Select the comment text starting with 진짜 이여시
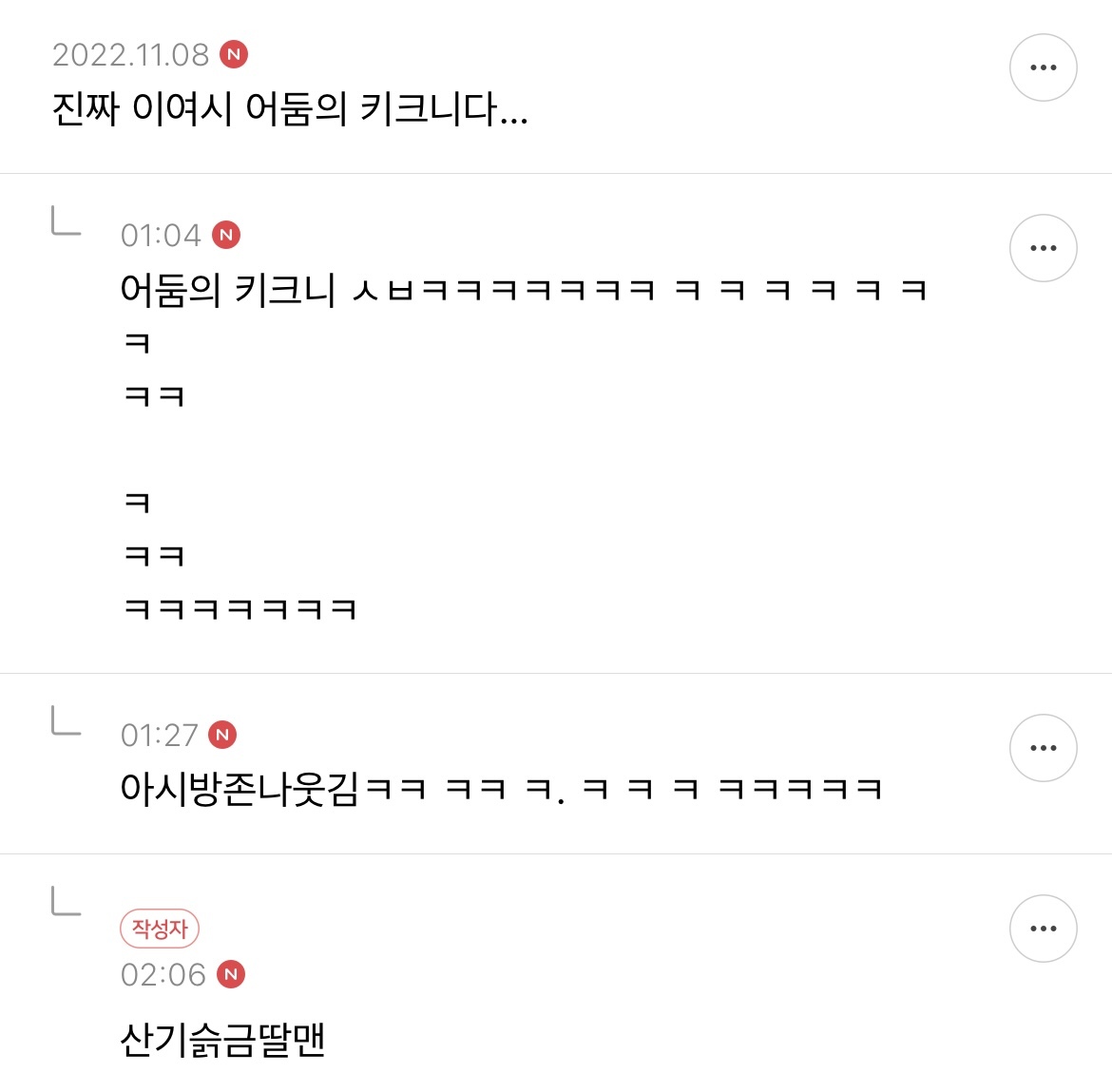 click(290, 111)
